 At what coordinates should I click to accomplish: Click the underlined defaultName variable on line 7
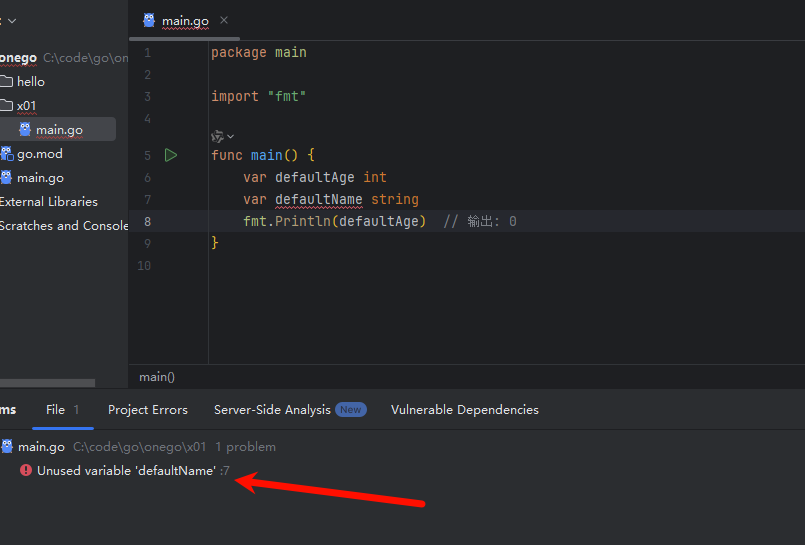pos(319,199)
